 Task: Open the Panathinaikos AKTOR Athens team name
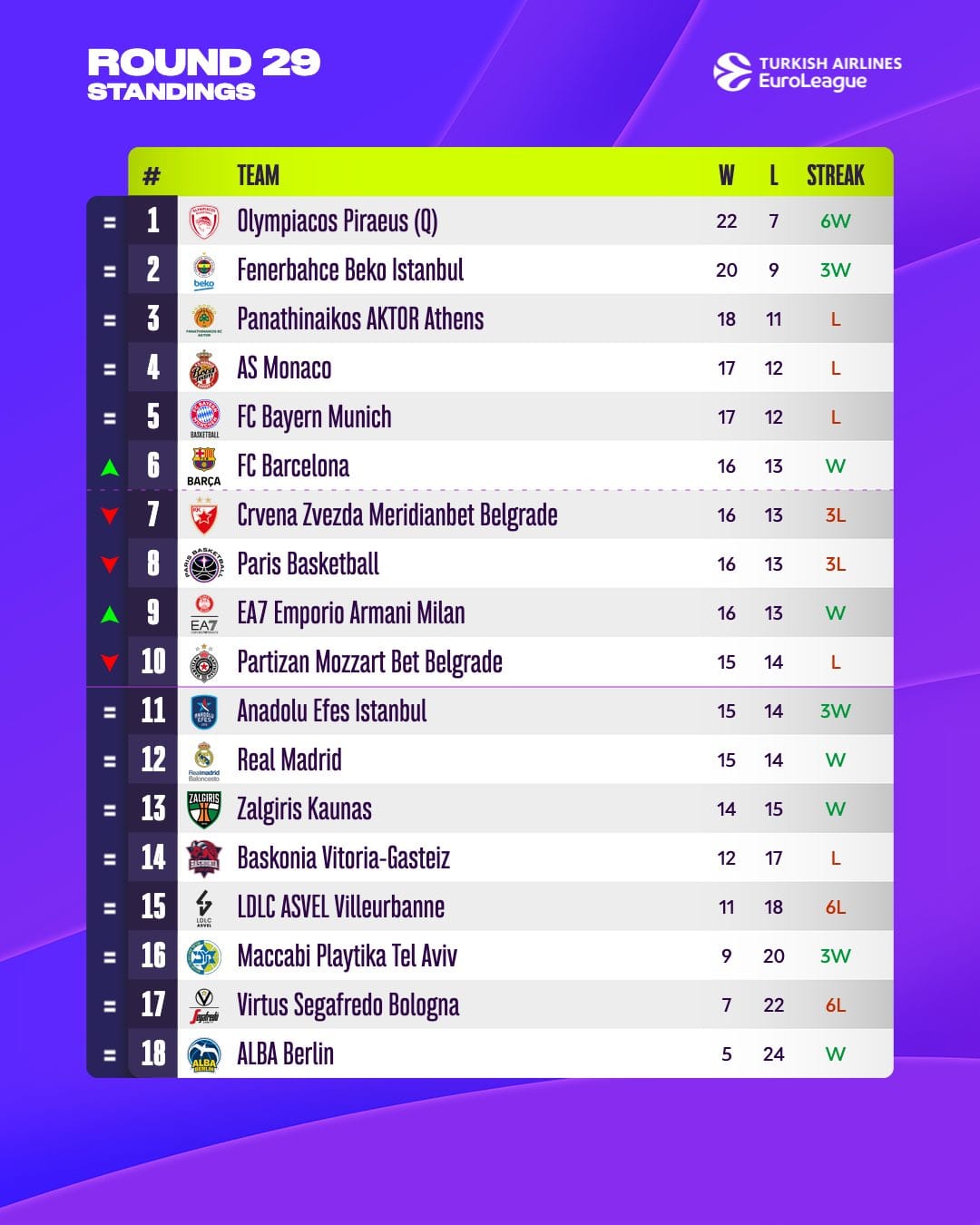pos(360,319)
